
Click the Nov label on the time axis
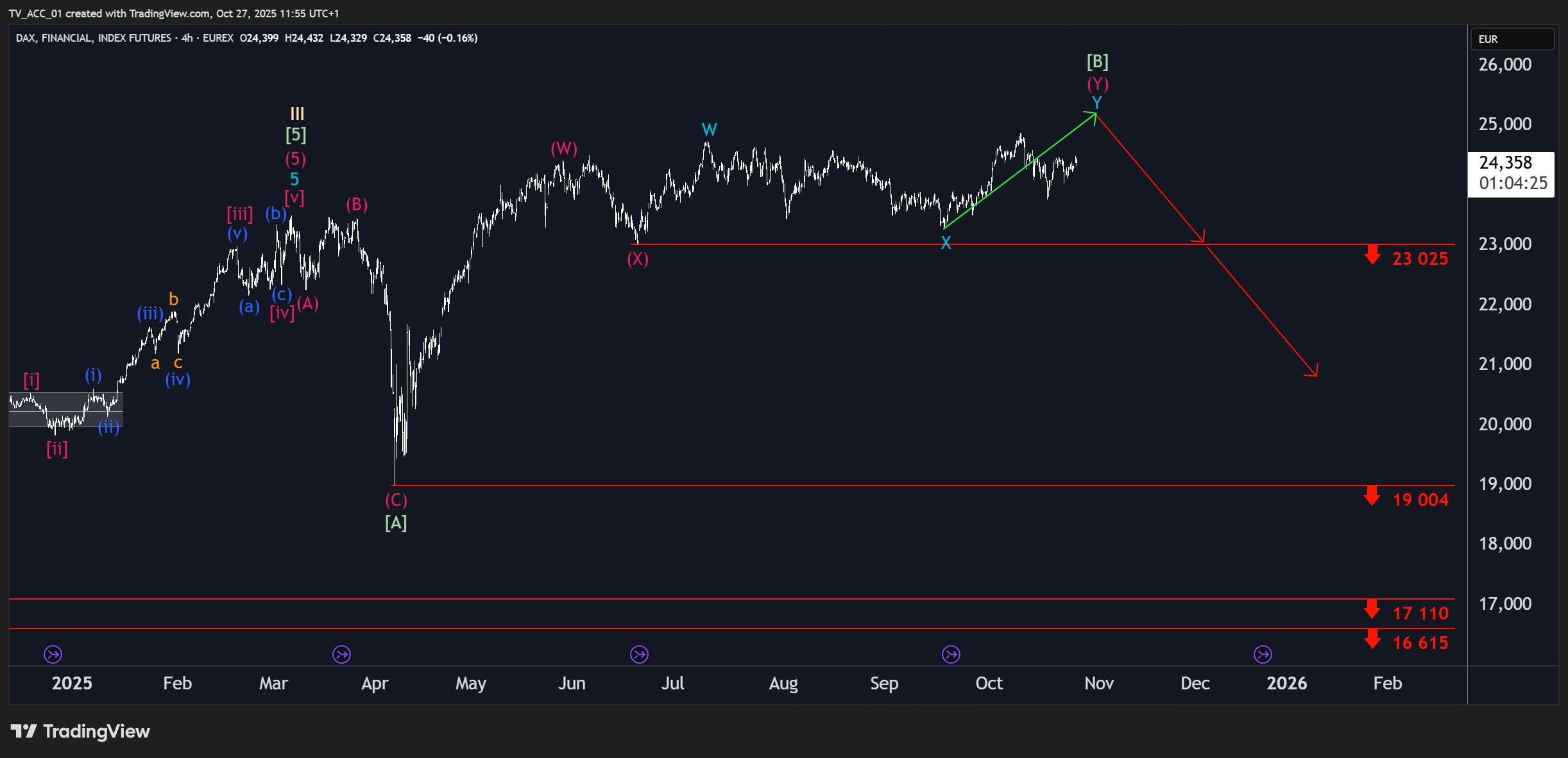click(x=1098, y=683)
